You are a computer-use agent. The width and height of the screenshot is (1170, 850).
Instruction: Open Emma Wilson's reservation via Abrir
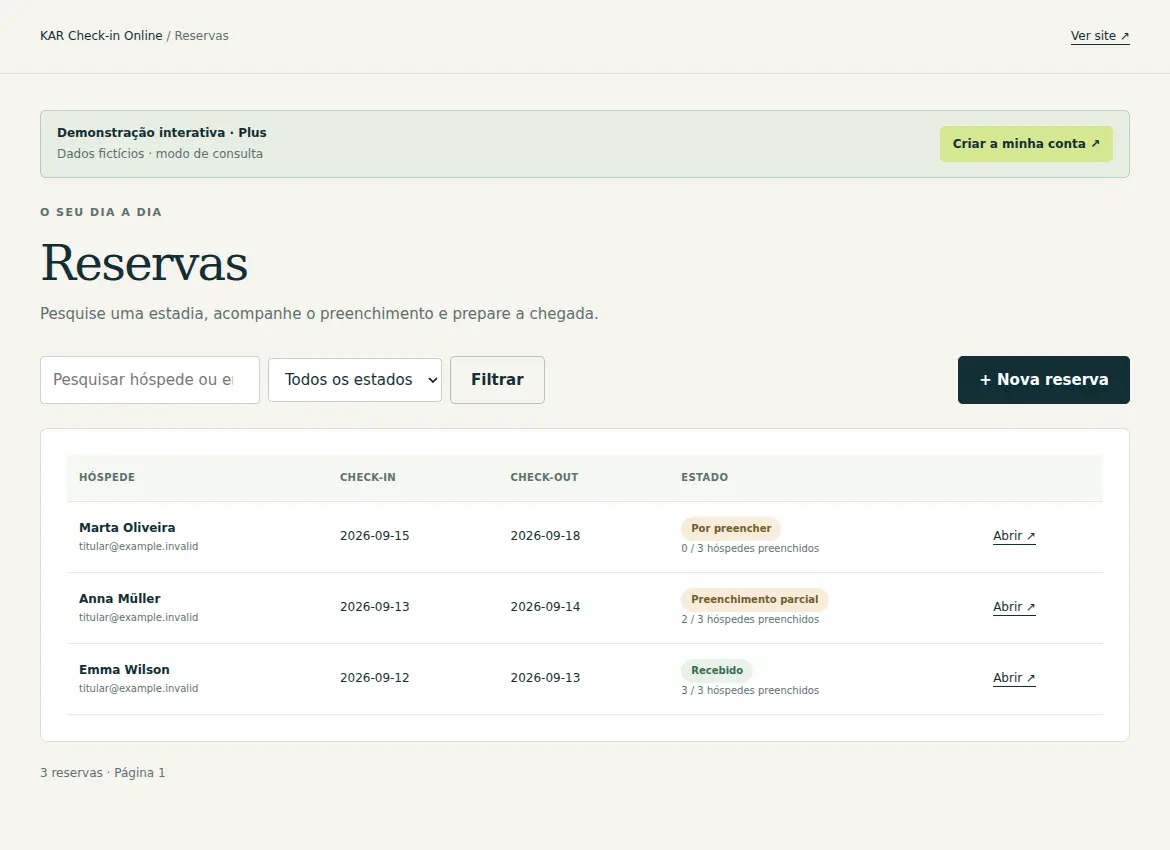pyautogui.click(x=1014, y=678)
